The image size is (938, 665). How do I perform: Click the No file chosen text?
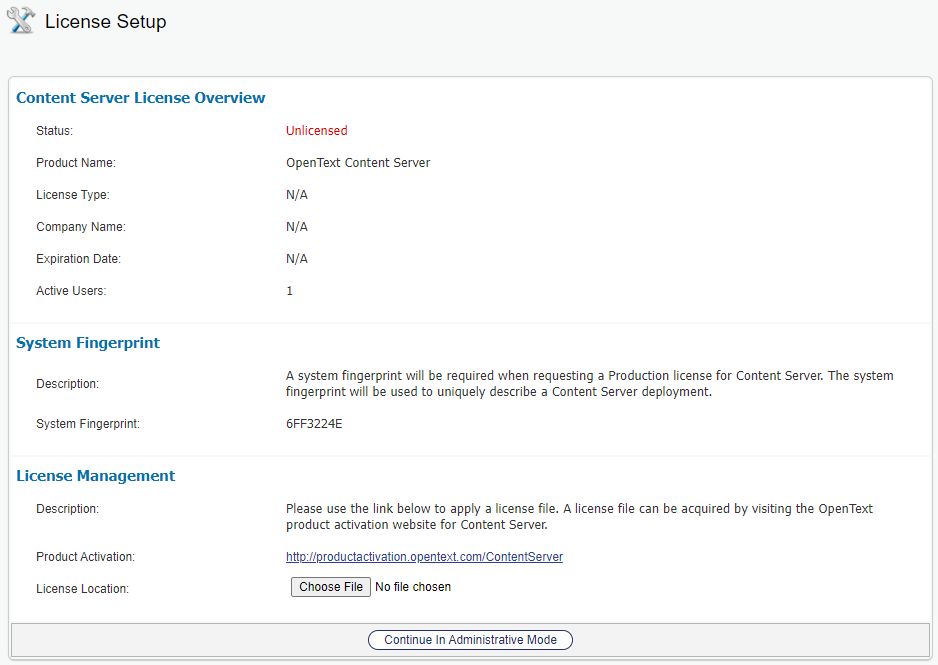point(413,587)
